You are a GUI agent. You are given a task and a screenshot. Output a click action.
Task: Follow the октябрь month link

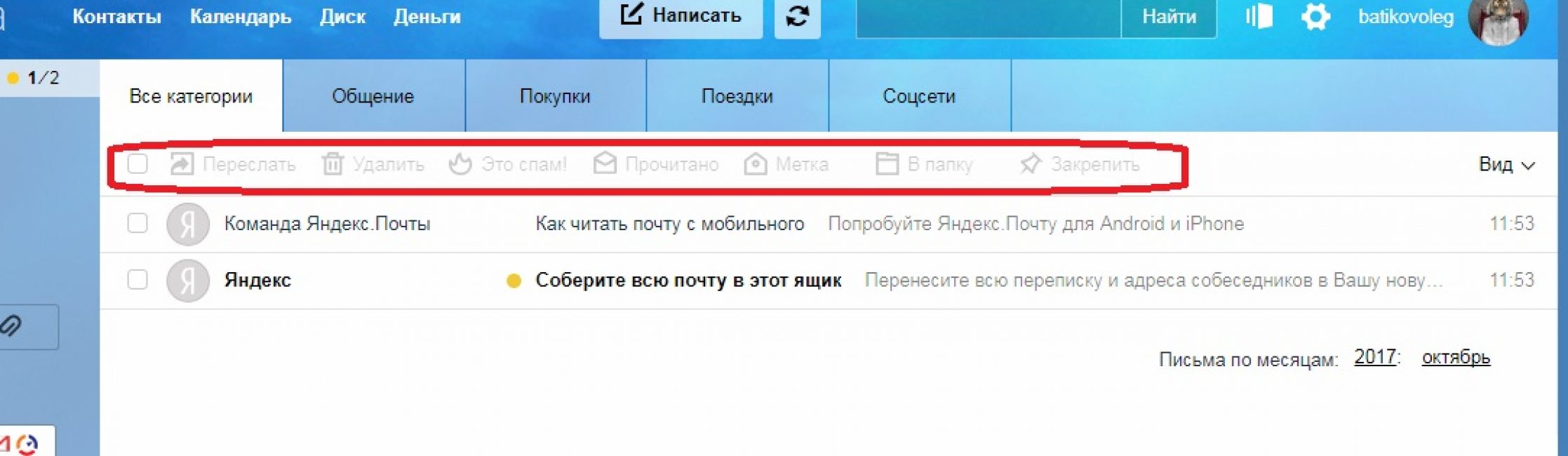1456,357
